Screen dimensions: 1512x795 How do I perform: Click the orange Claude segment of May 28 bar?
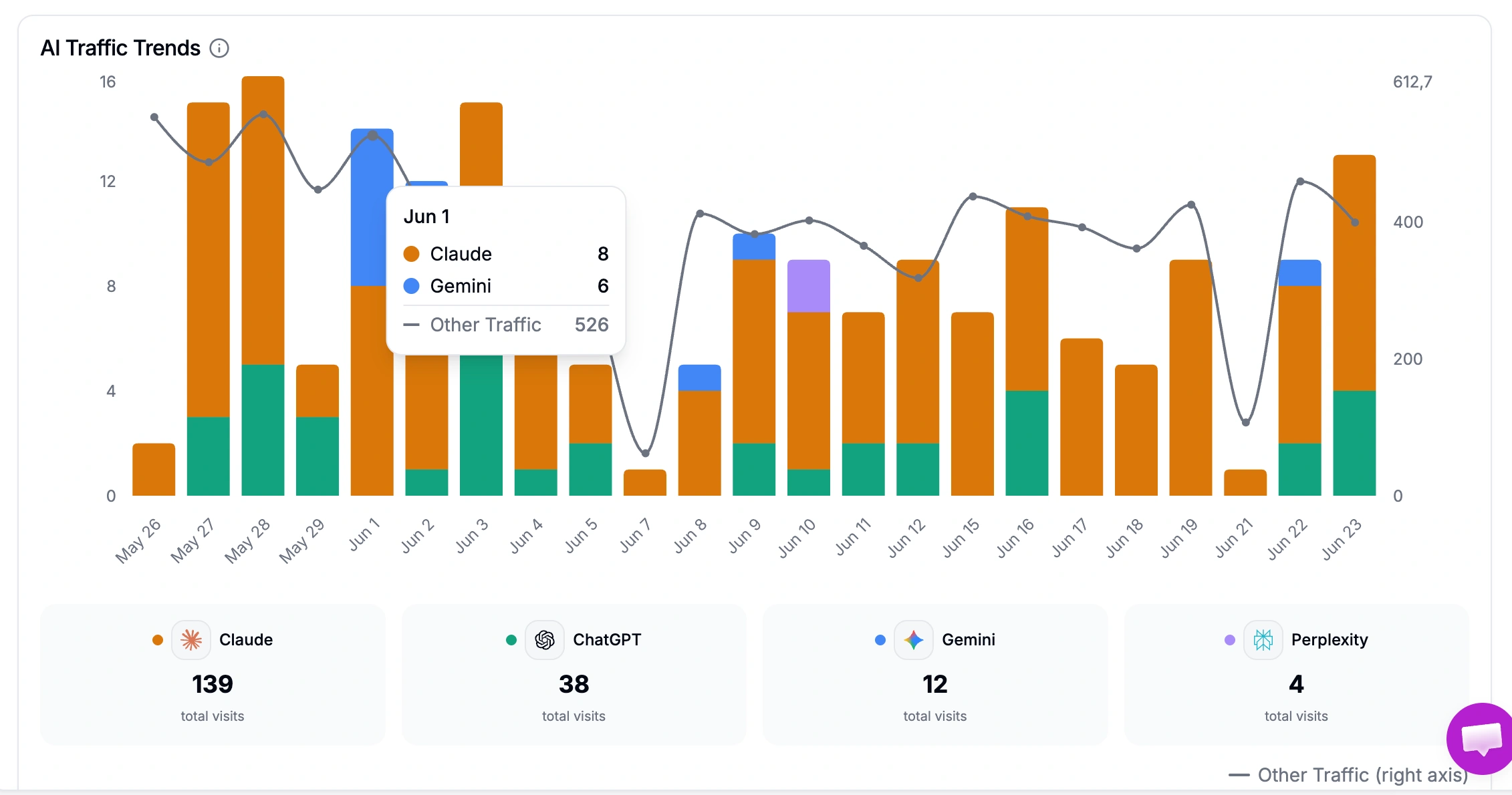(x=263, y=220)
